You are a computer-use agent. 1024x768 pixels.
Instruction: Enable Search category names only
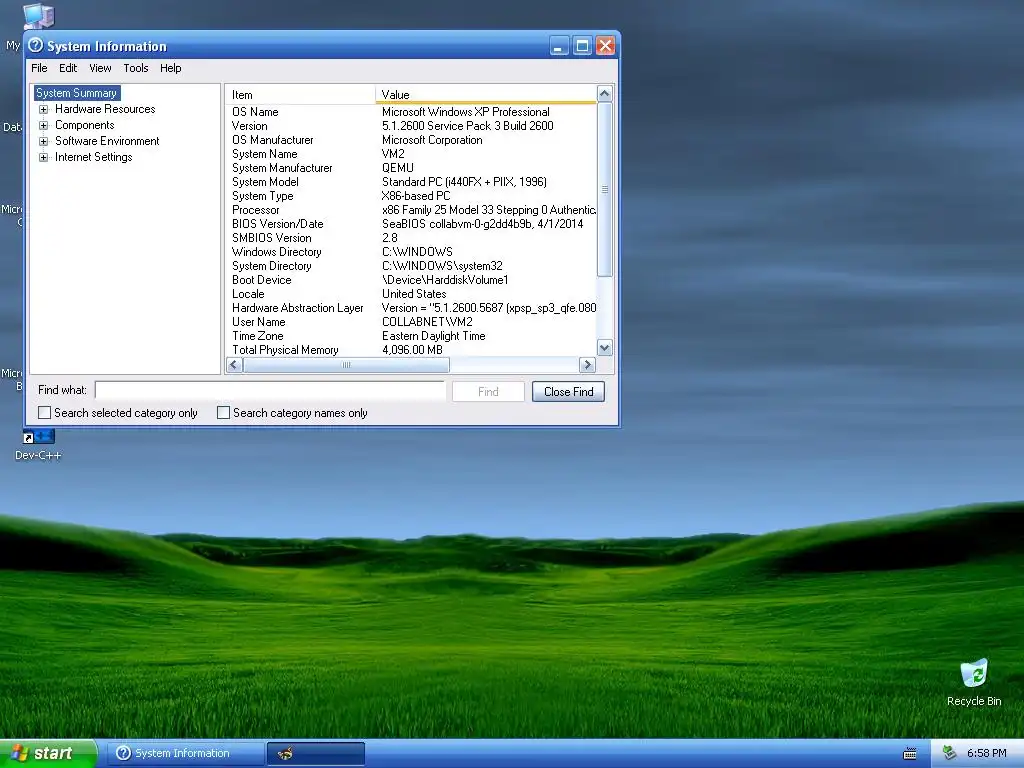pos(223,413)
